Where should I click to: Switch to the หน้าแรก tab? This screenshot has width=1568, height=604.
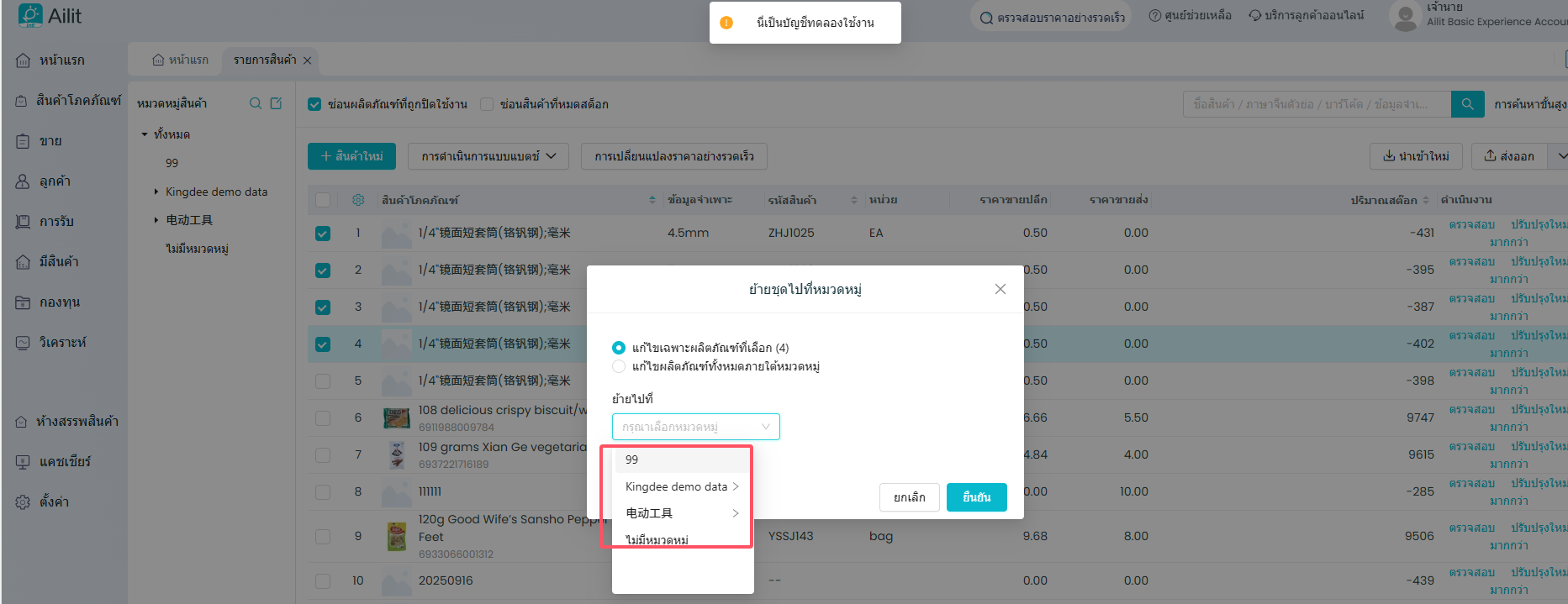(181, 60)
